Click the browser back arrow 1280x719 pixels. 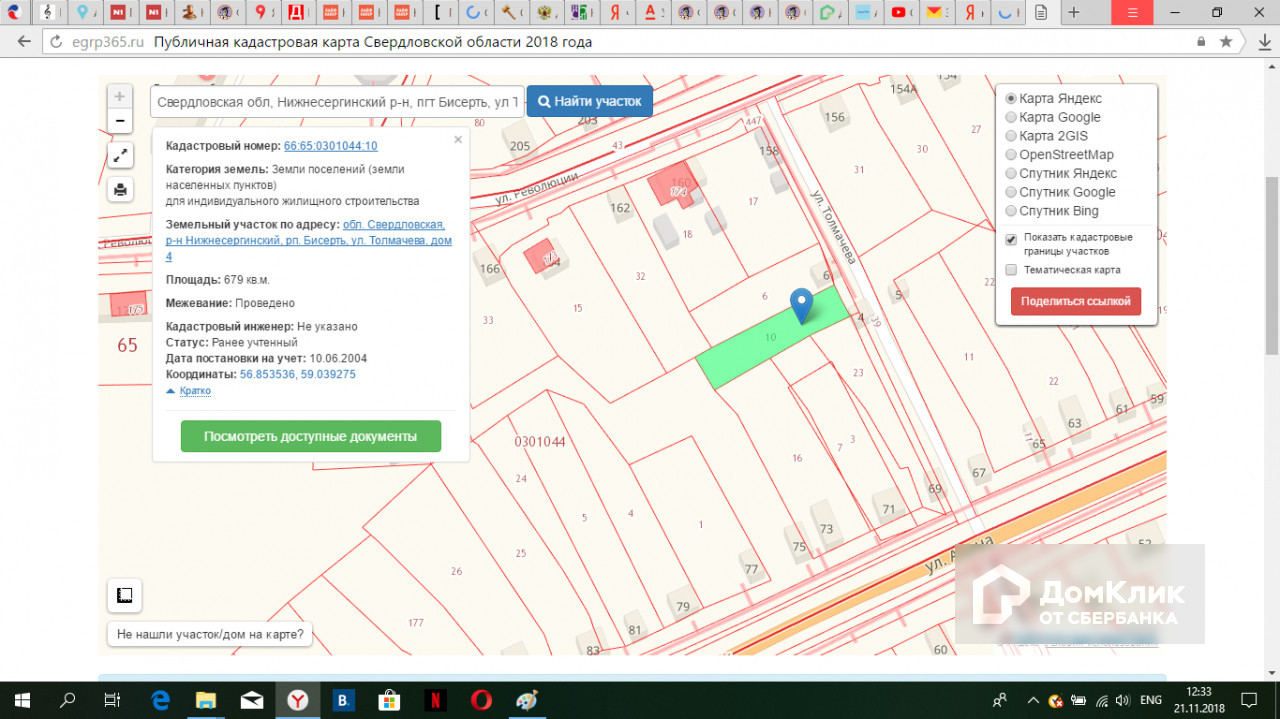24,42
